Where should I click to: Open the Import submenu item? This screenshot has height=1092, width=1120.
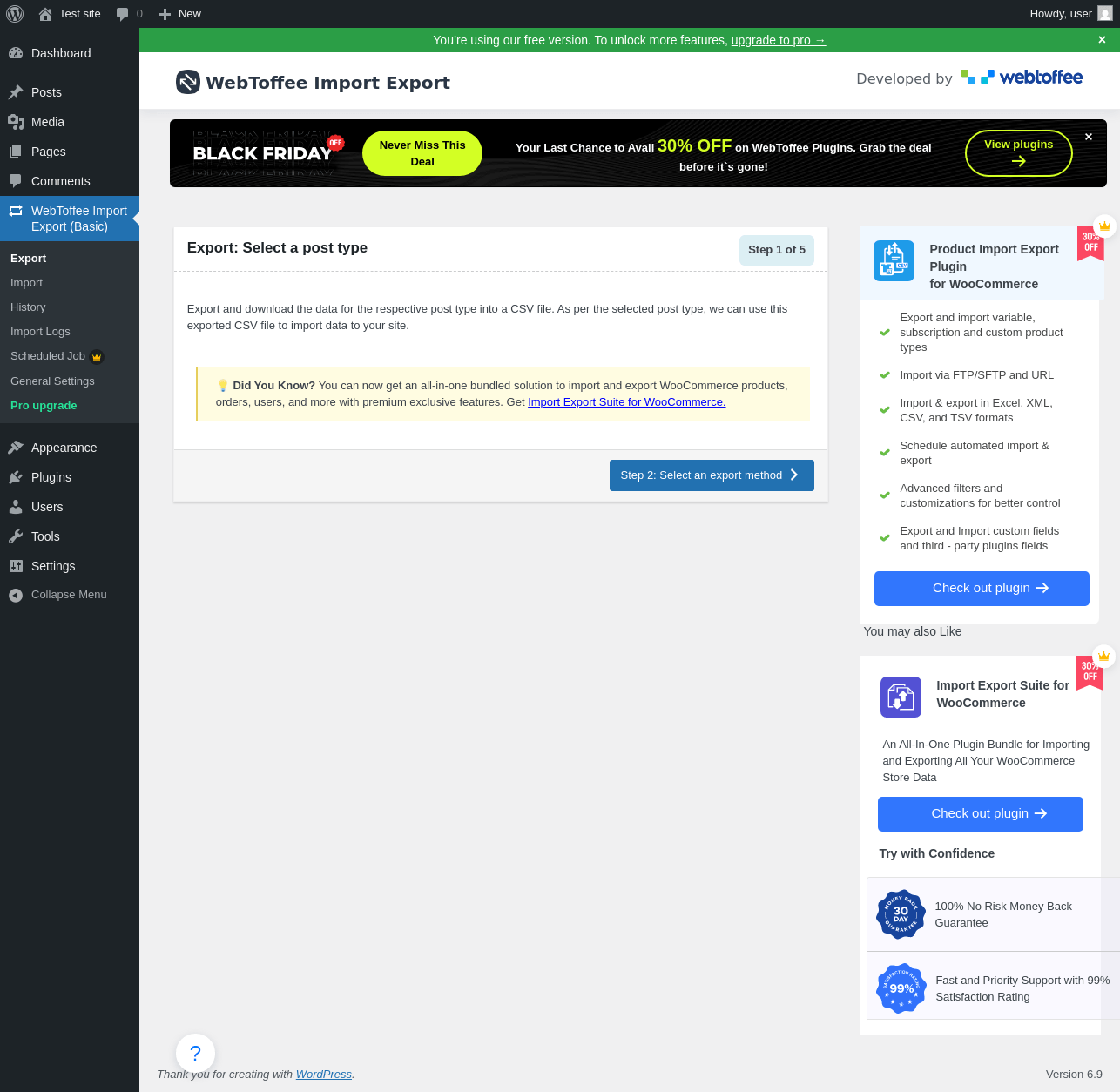pyautogui.click(x=70, y=283)
